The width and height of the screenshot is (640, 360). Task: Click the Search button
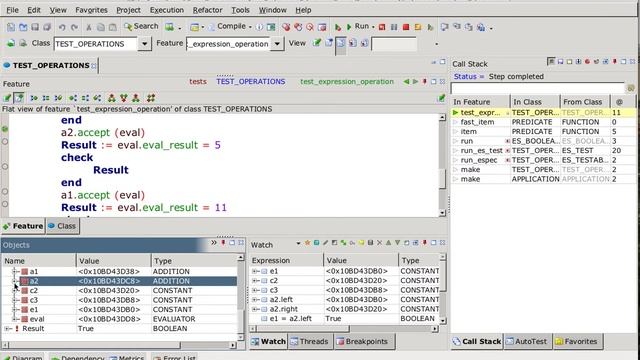click(141, 27)
